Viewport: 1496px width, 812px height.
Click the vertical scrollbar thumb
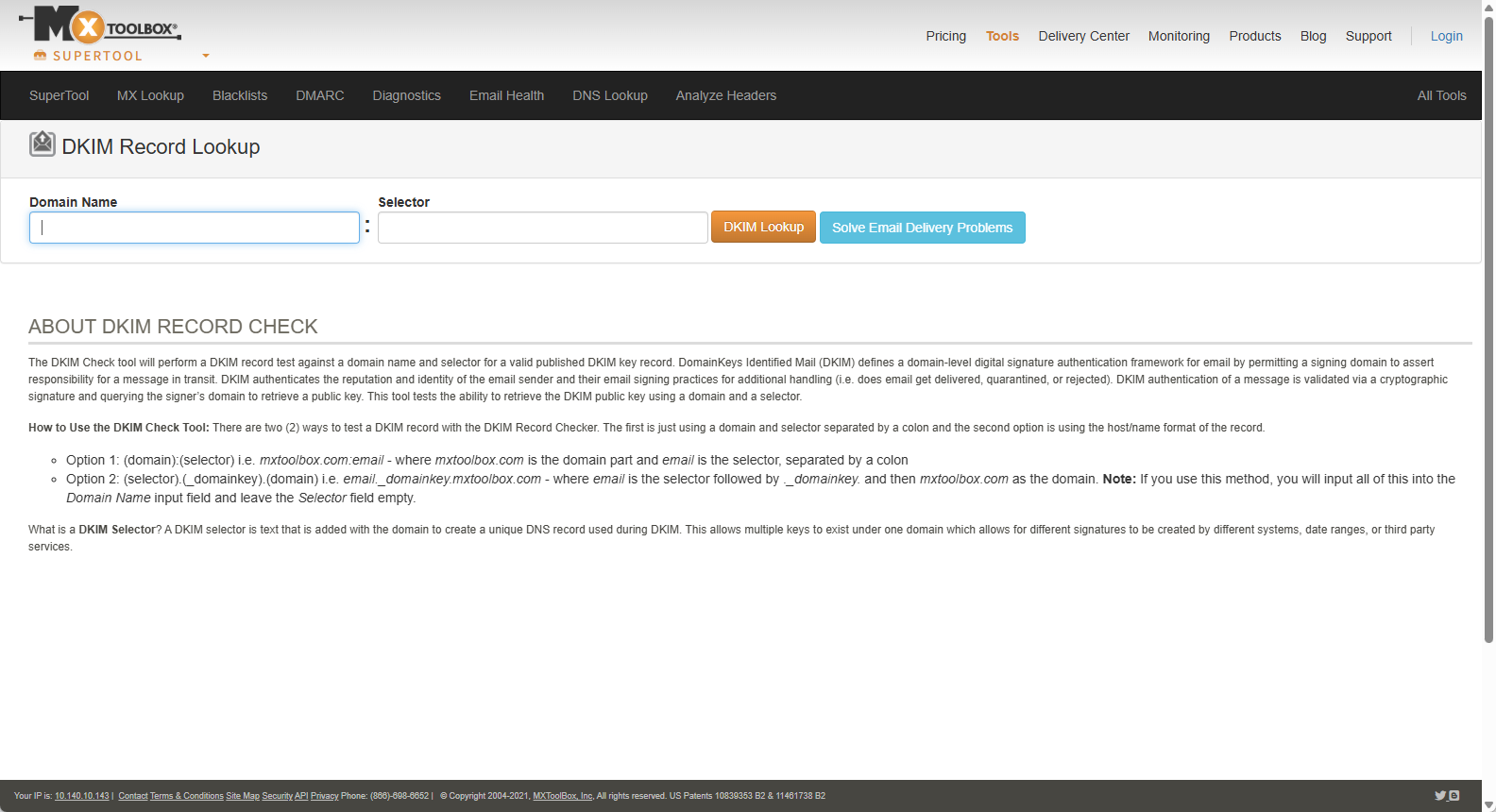point(1488,329)
